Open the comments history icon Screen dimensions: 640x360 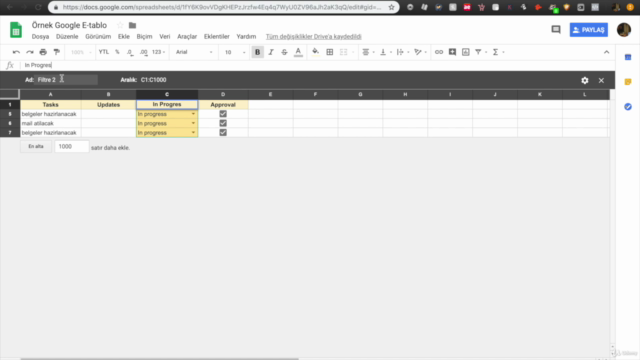pos(556,29)
